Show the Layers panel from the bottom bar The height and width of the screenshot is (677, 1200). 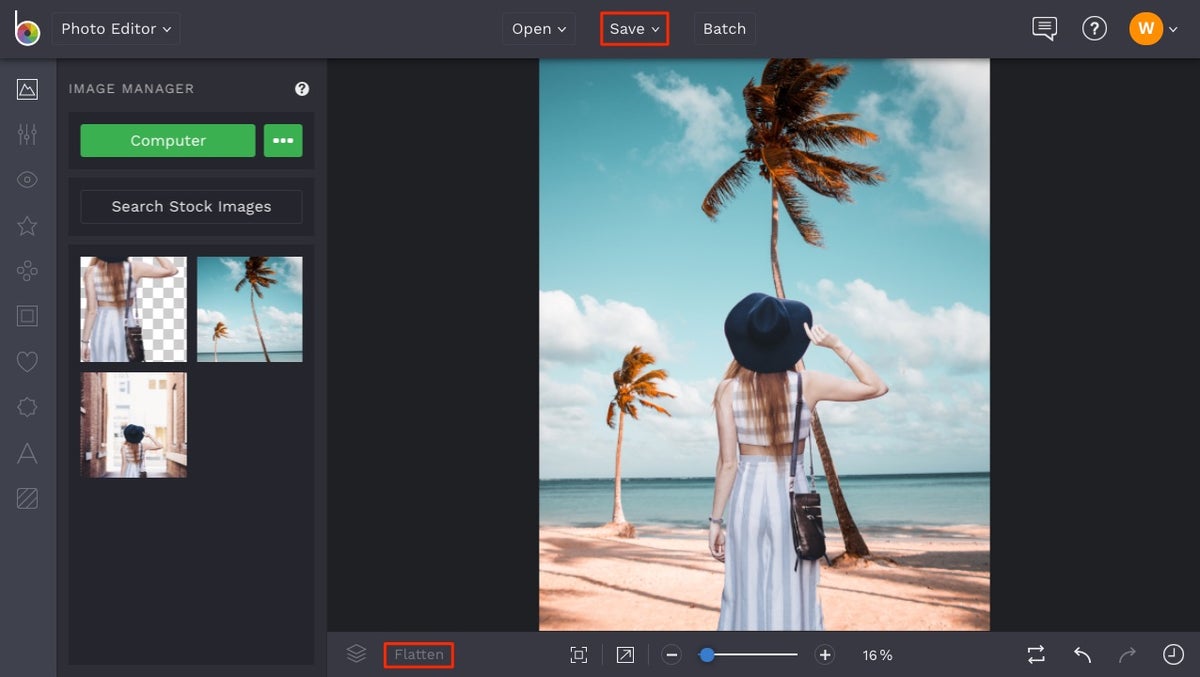[356, 654]
